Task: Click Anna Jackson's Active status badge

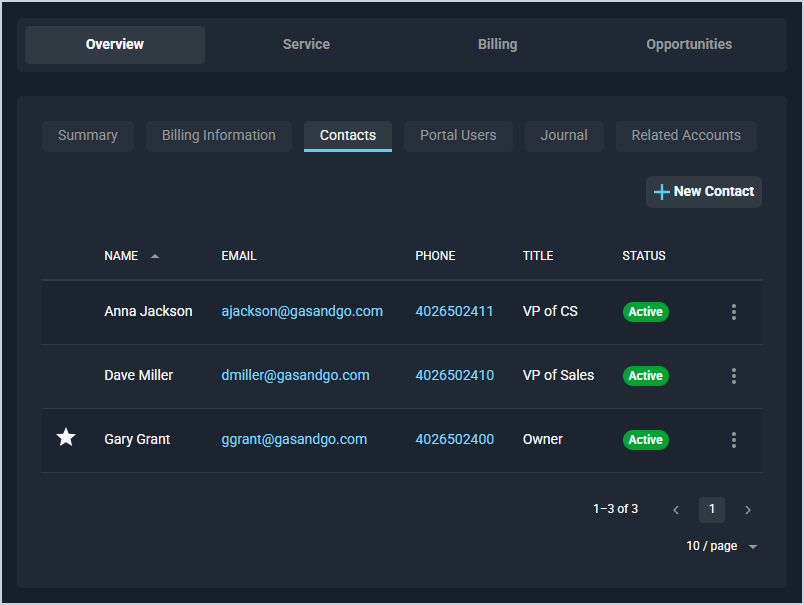Action: 645,312
